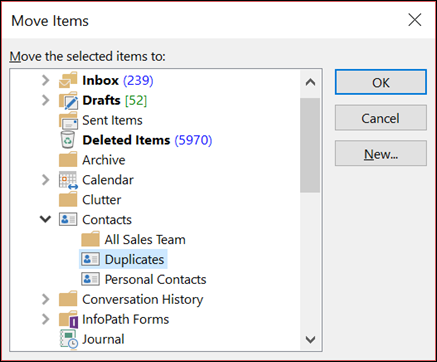This screenshot has height=362, width=437.
Task: Click the Drafts folder icon with pencil
Action: click(x=68, y=100)
